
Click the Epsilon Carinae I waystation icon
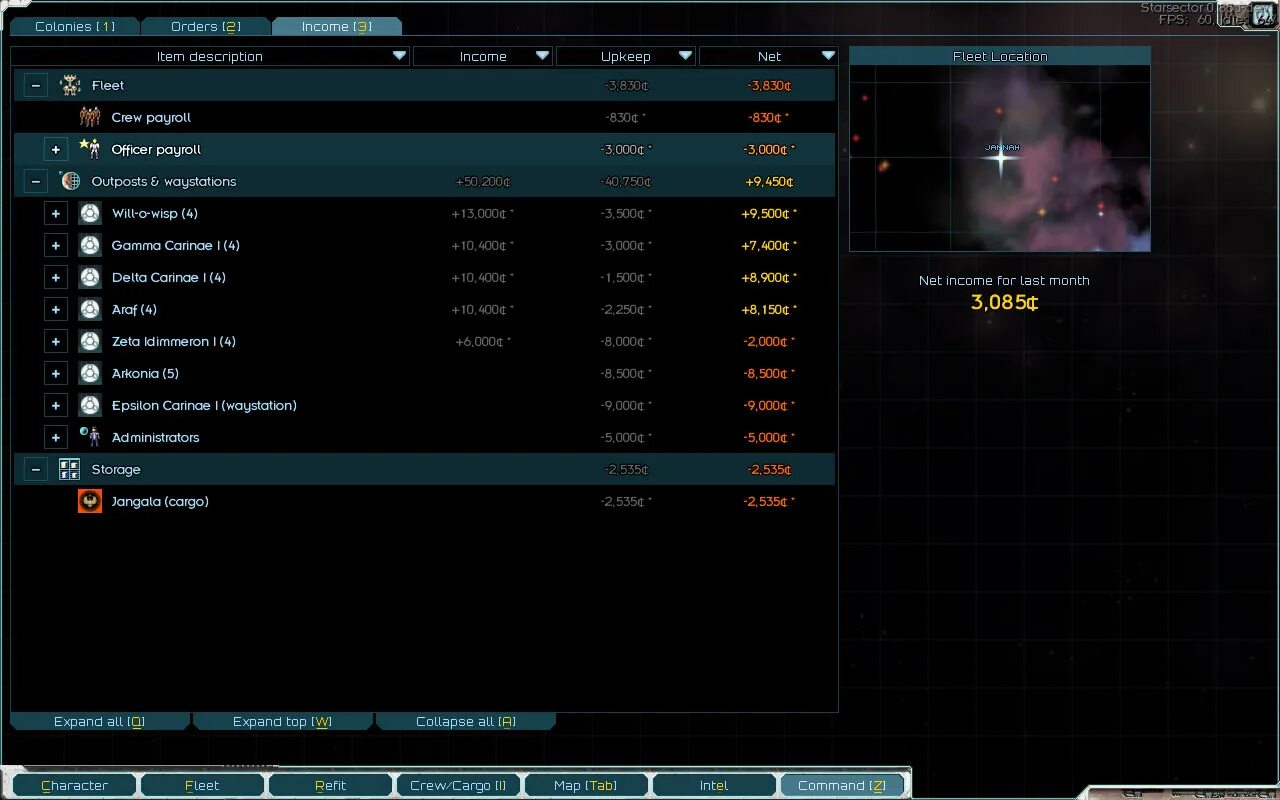click(90, 405)
